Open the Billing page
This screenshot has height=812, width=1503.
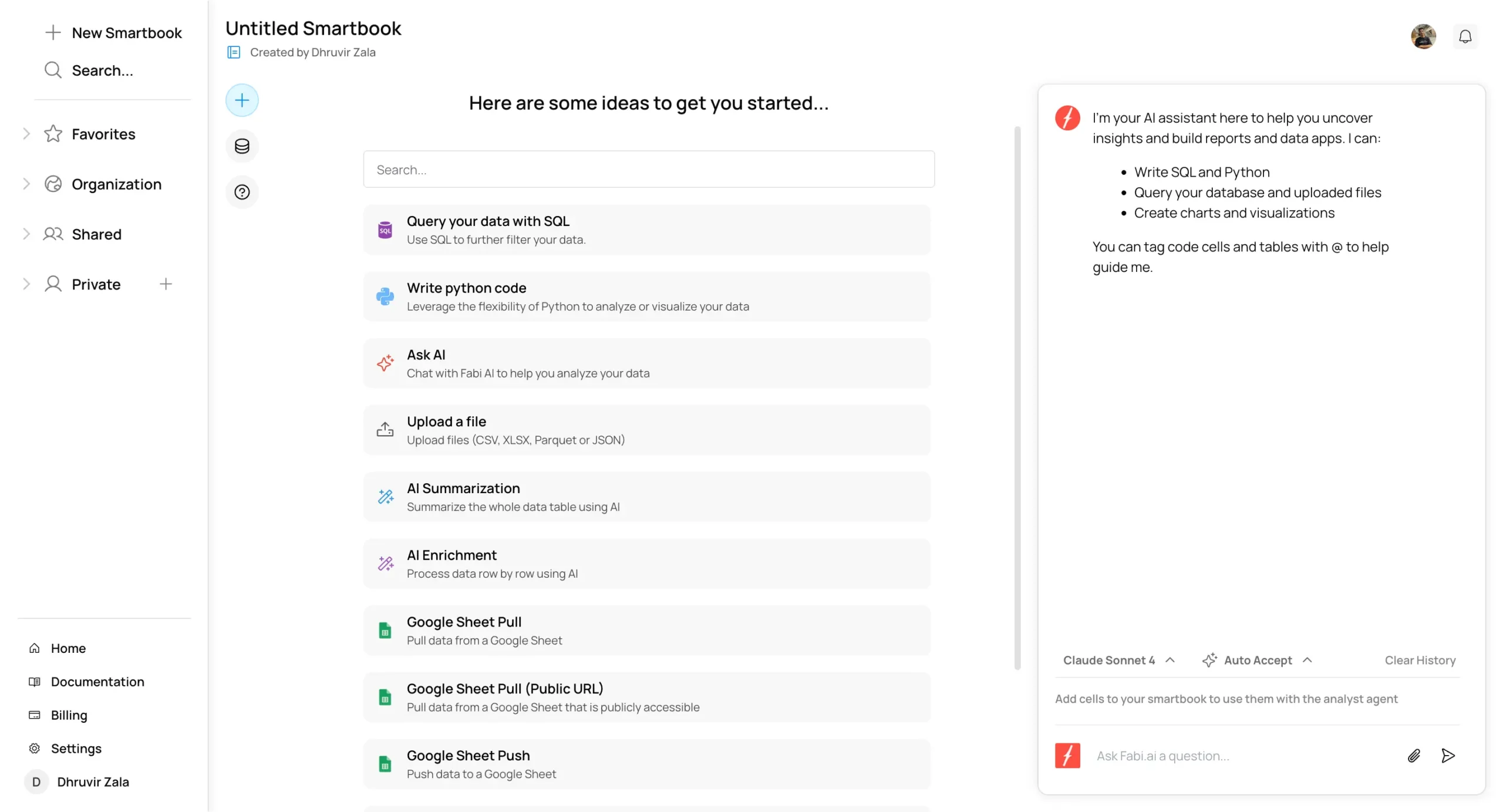tap(69, 715)
